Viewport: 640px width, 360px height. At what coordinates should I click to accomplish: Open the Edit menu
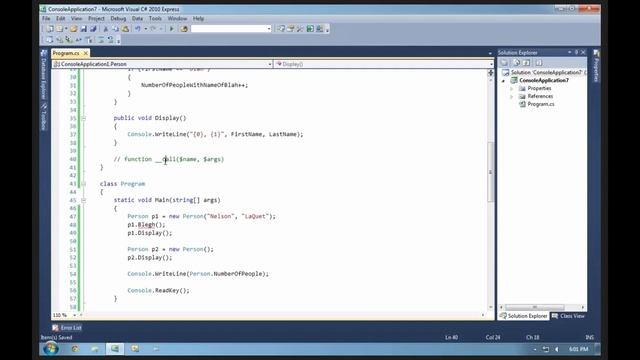[60, 19]
